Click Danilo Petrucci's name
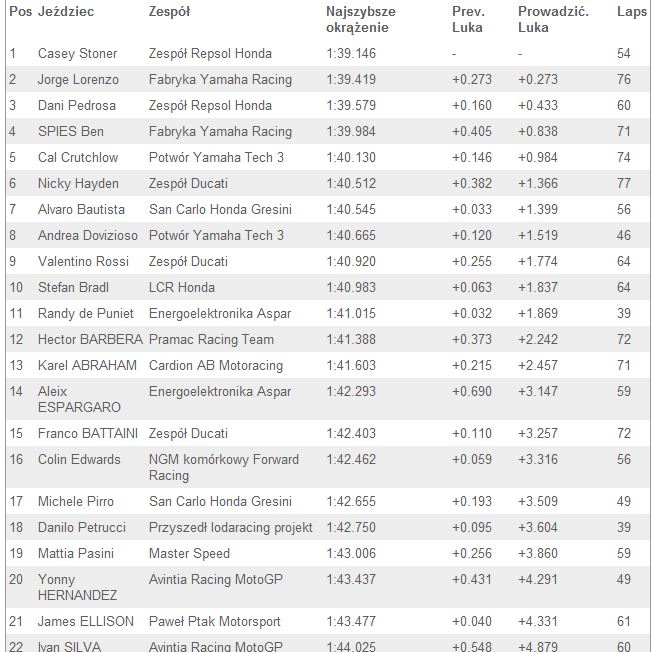 click(x=81, y=528)
